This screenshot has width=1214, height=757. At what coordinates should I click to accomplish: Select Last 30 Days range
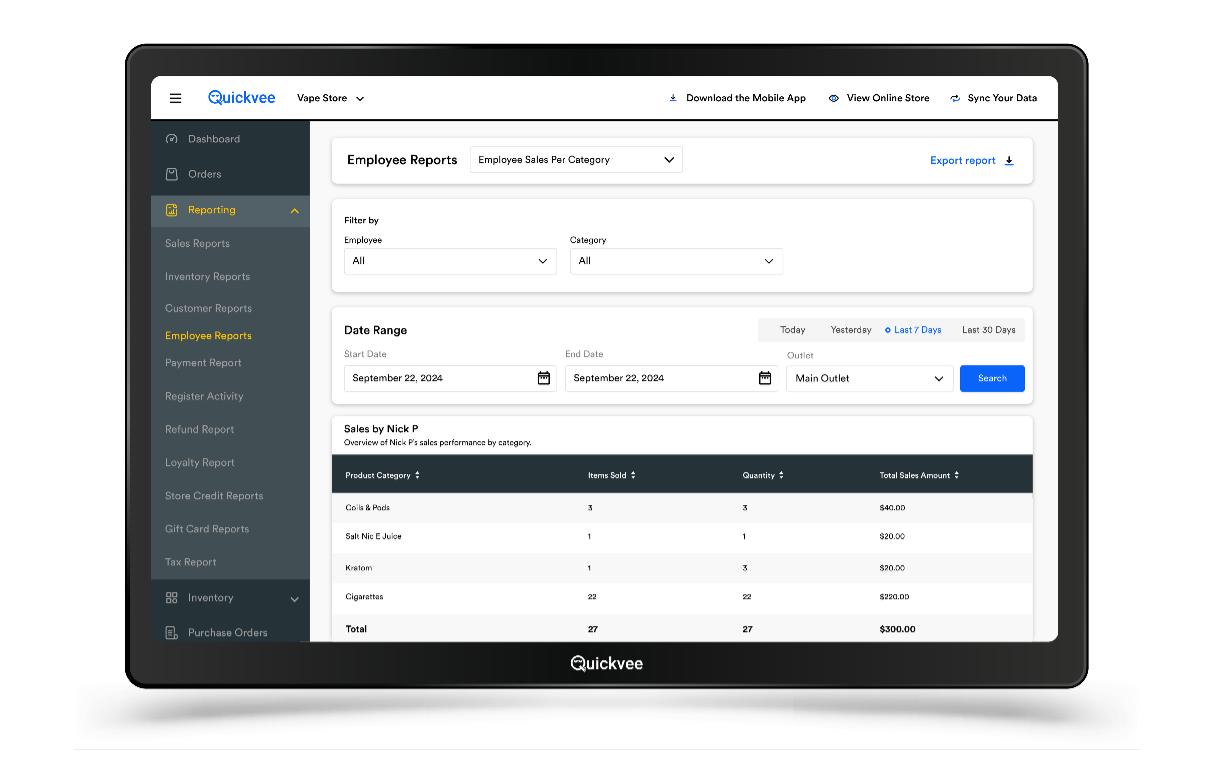(x=988, y=330)
